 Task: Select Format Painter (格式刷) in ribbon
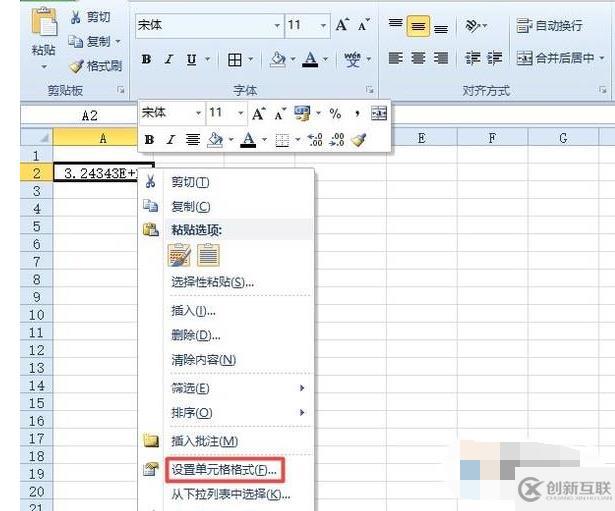pyautogui.click(x=95, y=66)
